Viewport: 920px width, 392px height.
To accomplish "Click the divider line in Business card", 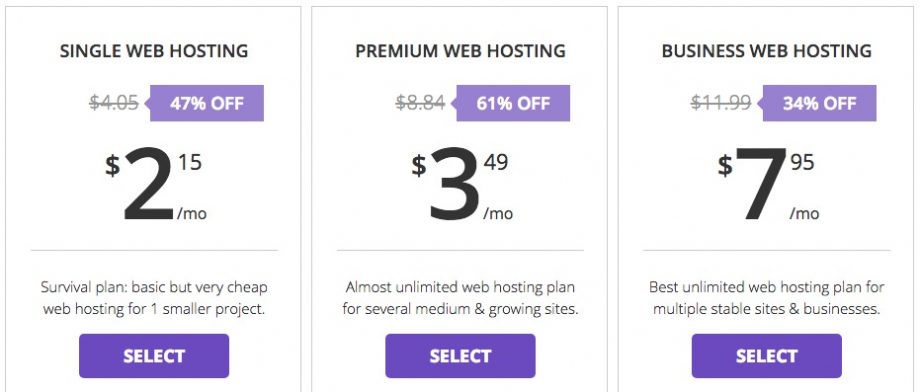I will (x=766, y=251).
